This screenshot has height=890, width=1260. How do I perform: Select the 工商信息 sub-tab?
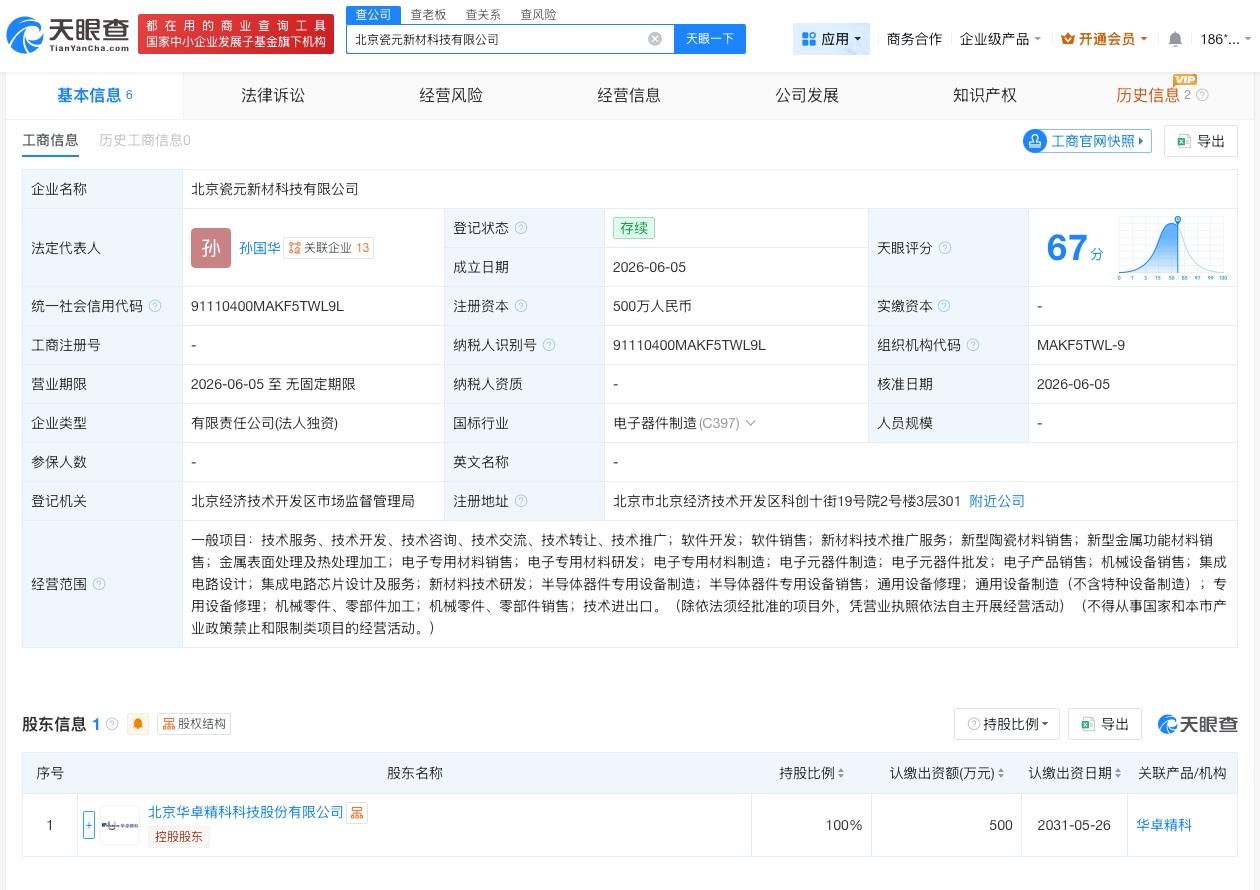click(x=50, y=140)
